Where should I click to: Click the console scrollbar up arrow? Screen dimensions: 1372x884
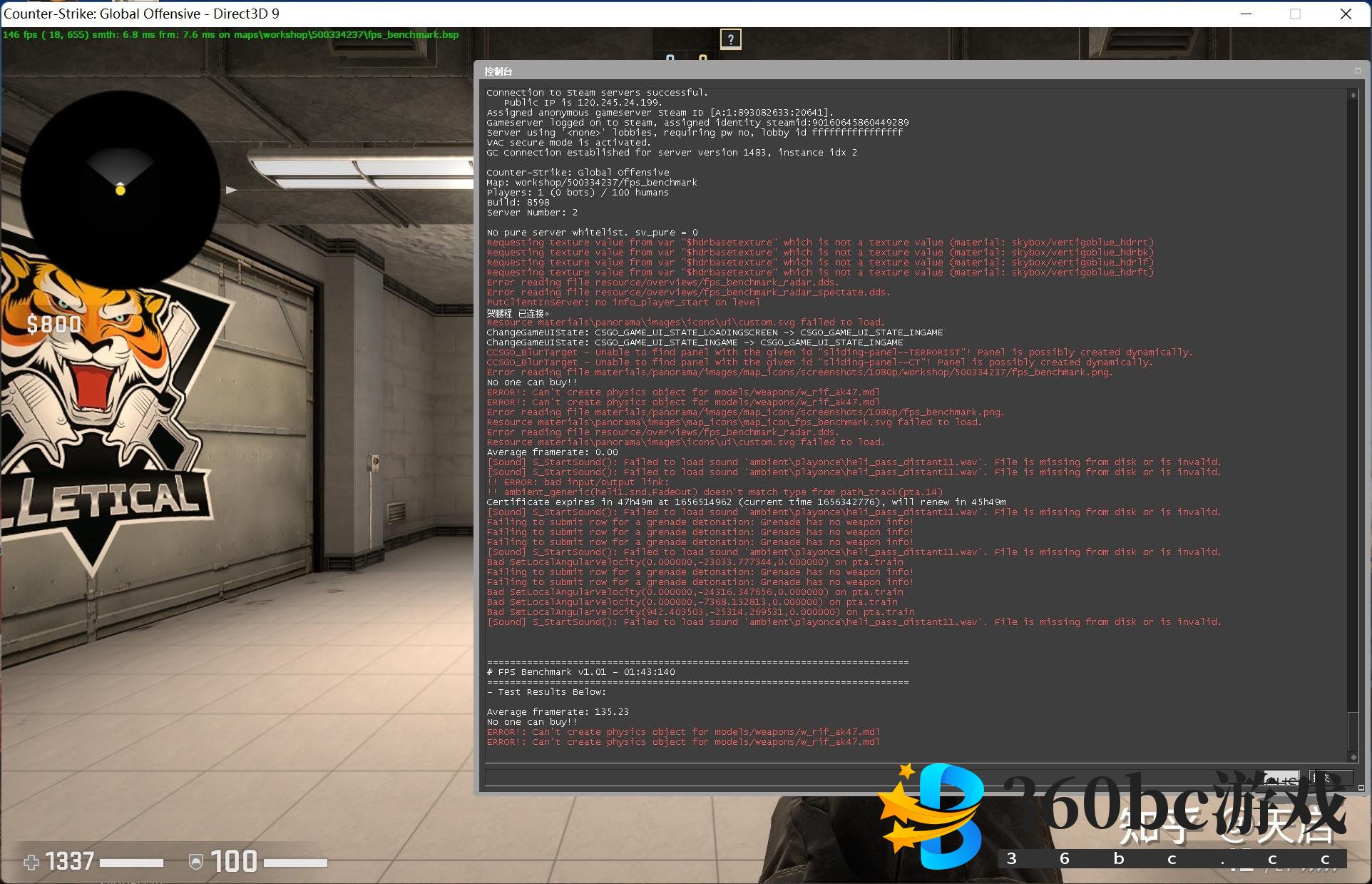point(1353,95)
